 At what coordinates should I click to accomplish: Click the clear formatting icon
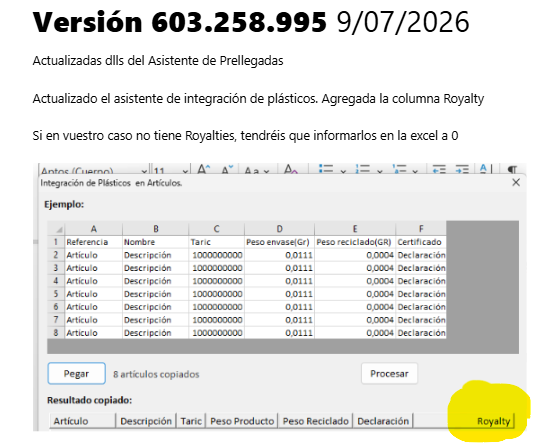(x=291, y=169)
